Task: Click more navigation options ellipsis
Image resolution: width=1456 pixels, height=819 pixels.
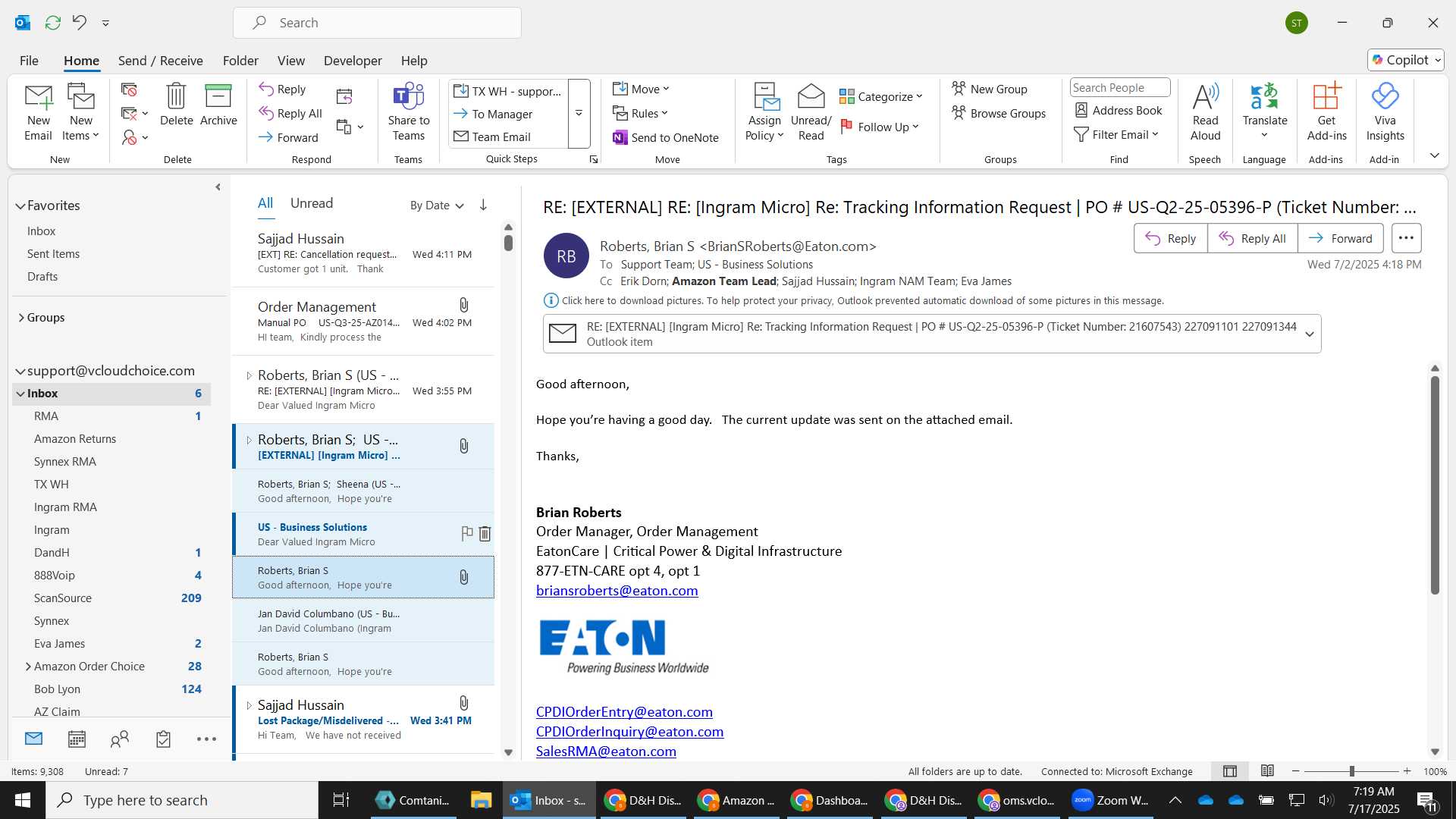Action: click(206, 739)
